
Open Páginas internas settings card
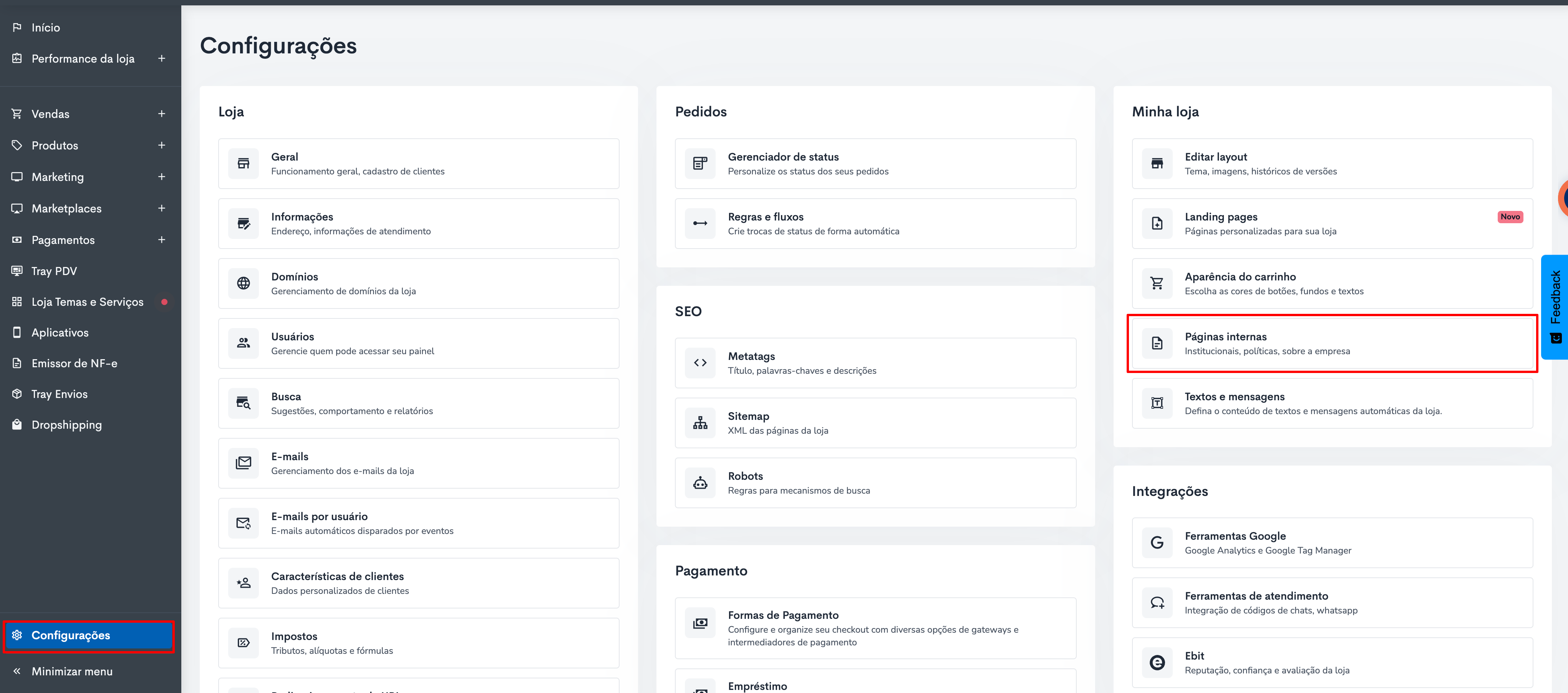[x=1332, y=343]
